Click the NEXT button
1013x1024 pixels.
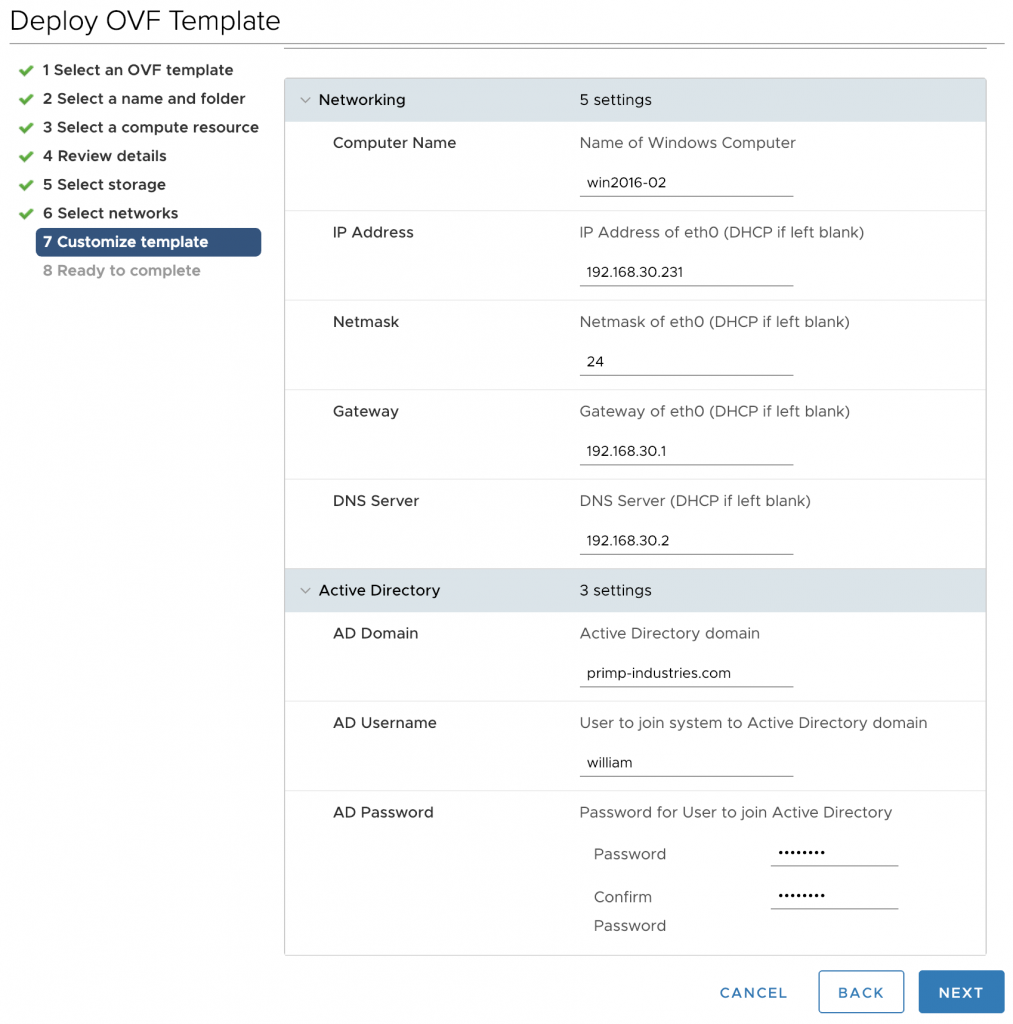tap(960, 992)
